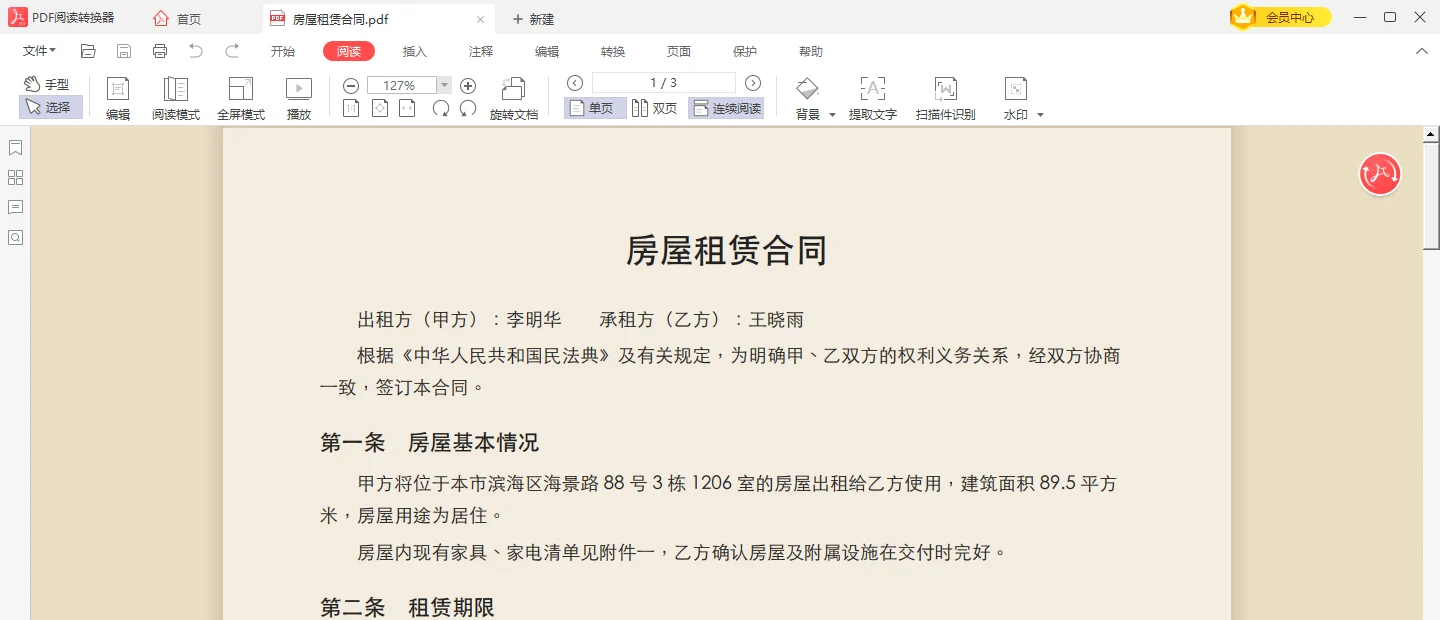
Task: Click 新建 to create new tab
Action: pyautogui.click(x=533, y=19)
